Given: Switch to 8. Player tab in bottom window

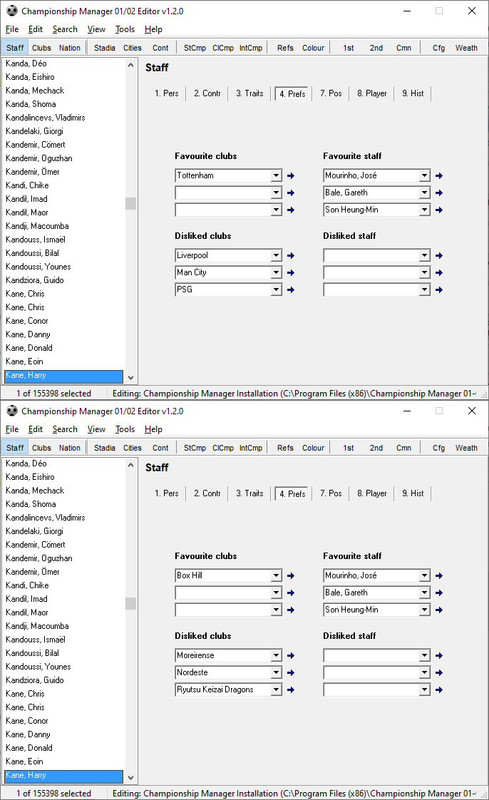Looking at the screenshot, I should click(x=372, y=493).
